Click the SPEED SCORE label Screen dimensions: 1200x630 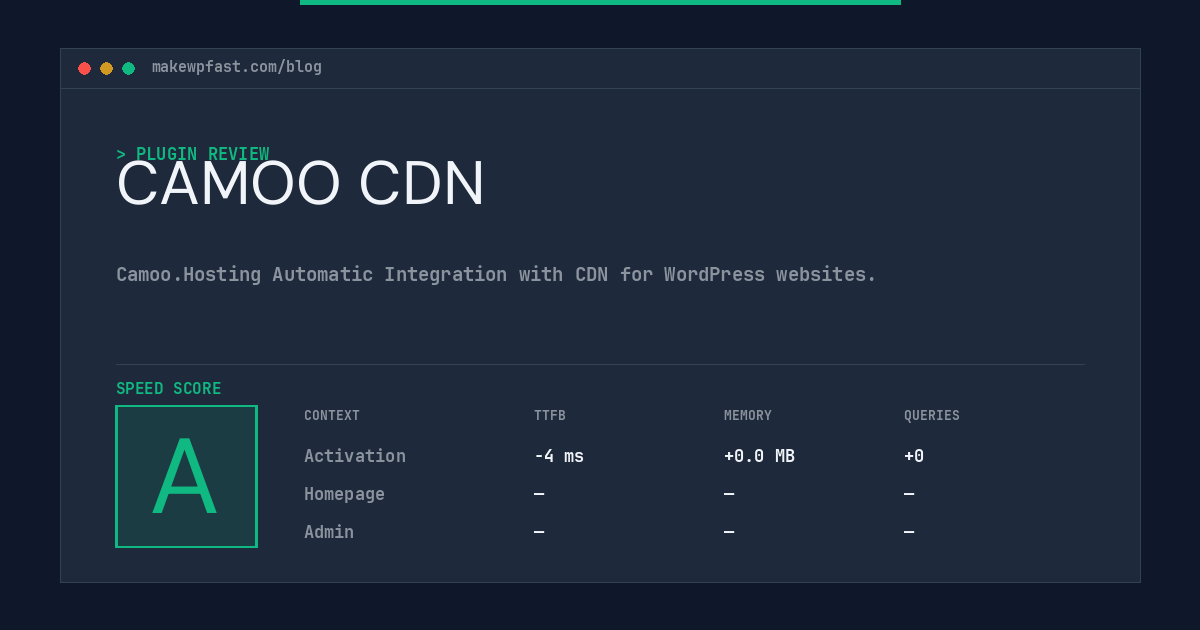pyautogui.click(x=169, y=389)
